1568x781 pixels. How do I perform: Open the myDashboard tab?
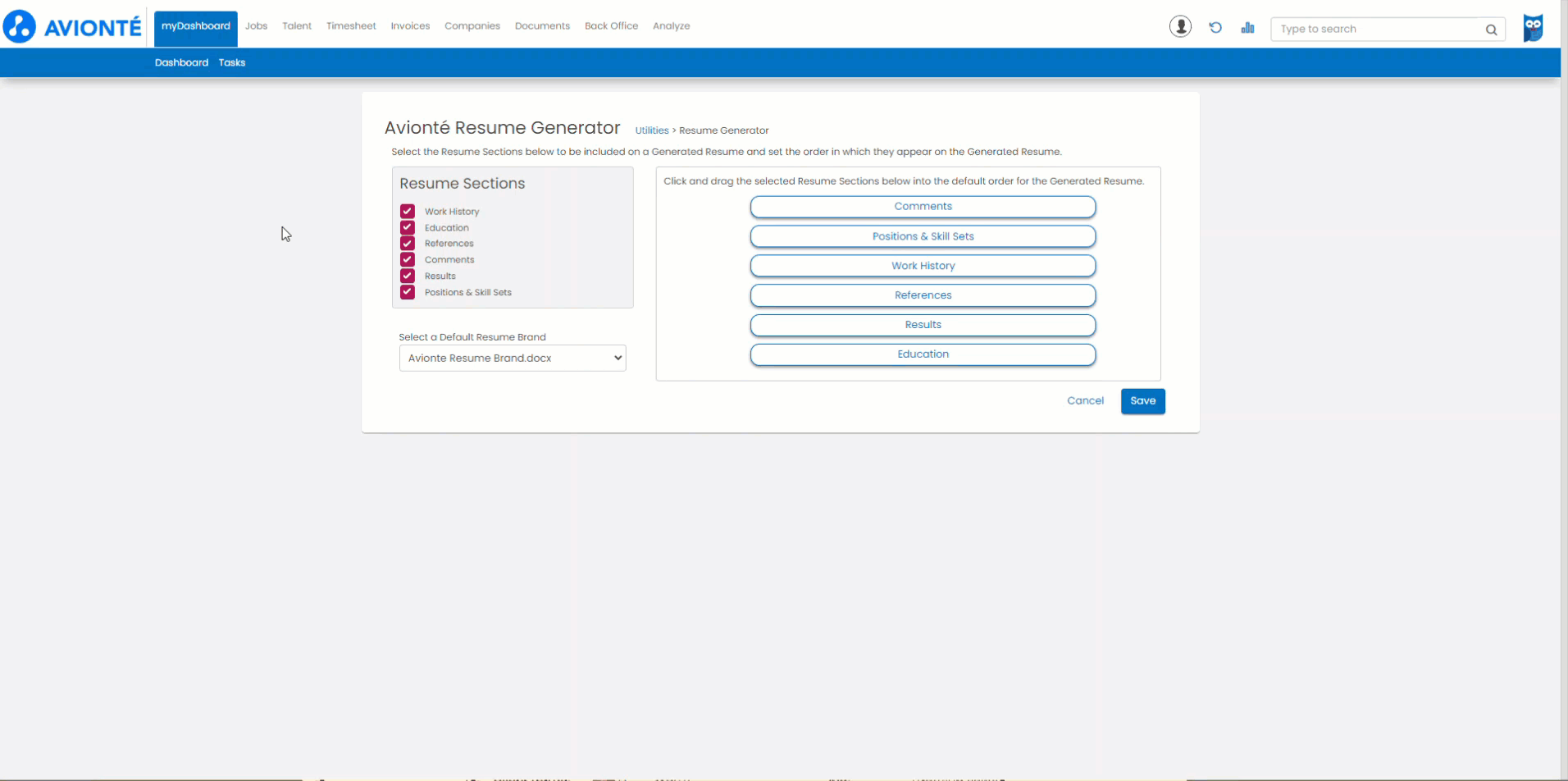[x=196, y=27]
